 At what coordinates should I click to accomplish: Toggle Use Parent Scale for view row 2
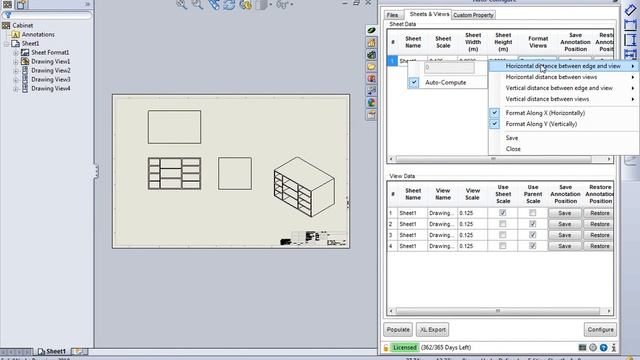point(532,224)
